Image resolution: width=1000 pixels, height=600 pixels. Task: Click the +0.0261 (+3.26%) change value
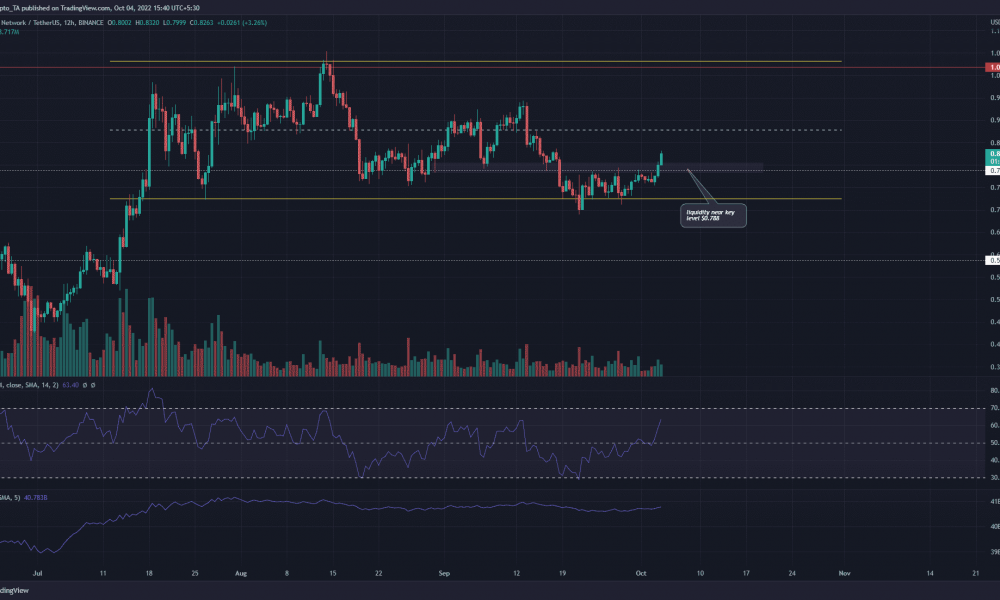[x=242, y=23]
